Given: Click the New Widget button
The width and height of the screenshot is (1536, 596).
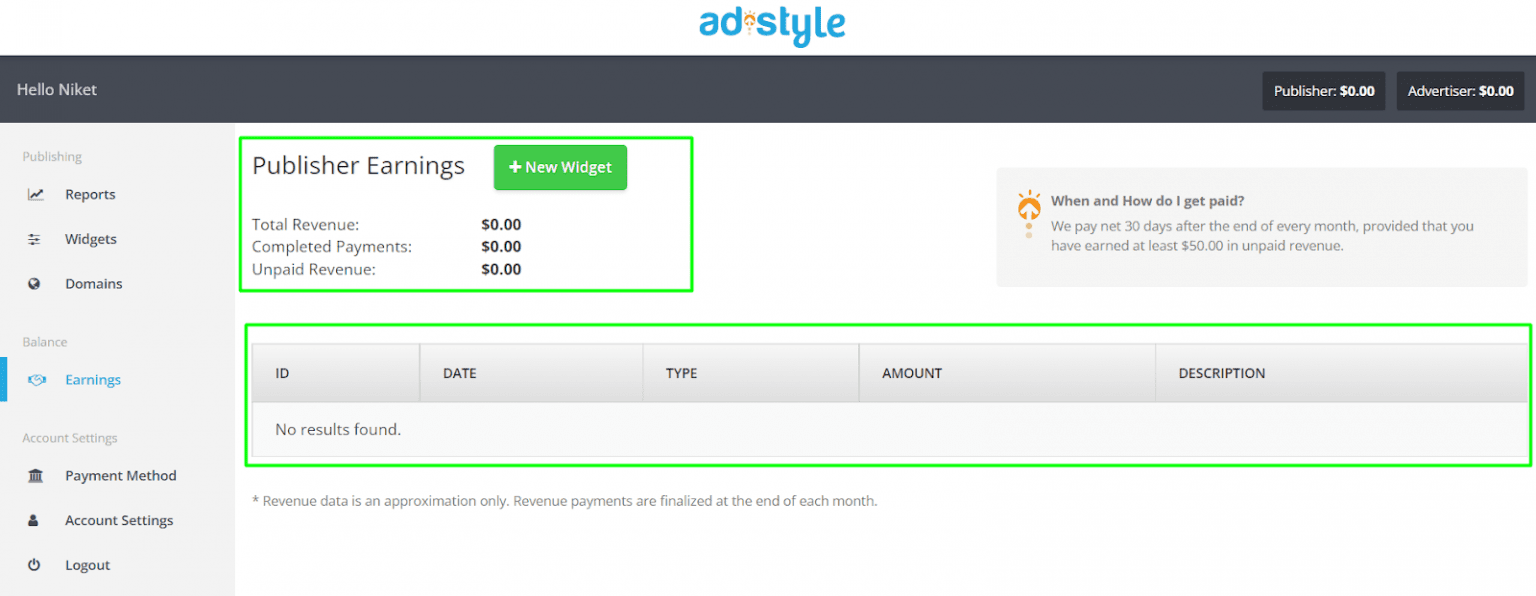Looking at the screenshot, I should pyautogui.click(x=560, y=167).
